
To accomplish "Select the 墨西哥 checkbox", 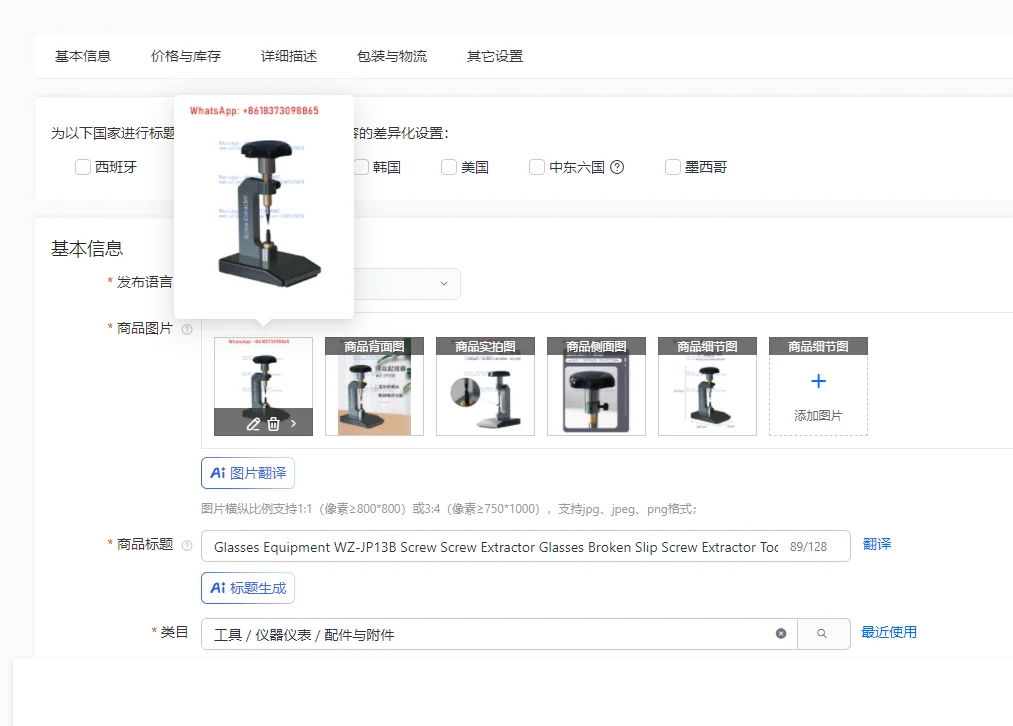I will pyautogui.click(x=673, y=167).
